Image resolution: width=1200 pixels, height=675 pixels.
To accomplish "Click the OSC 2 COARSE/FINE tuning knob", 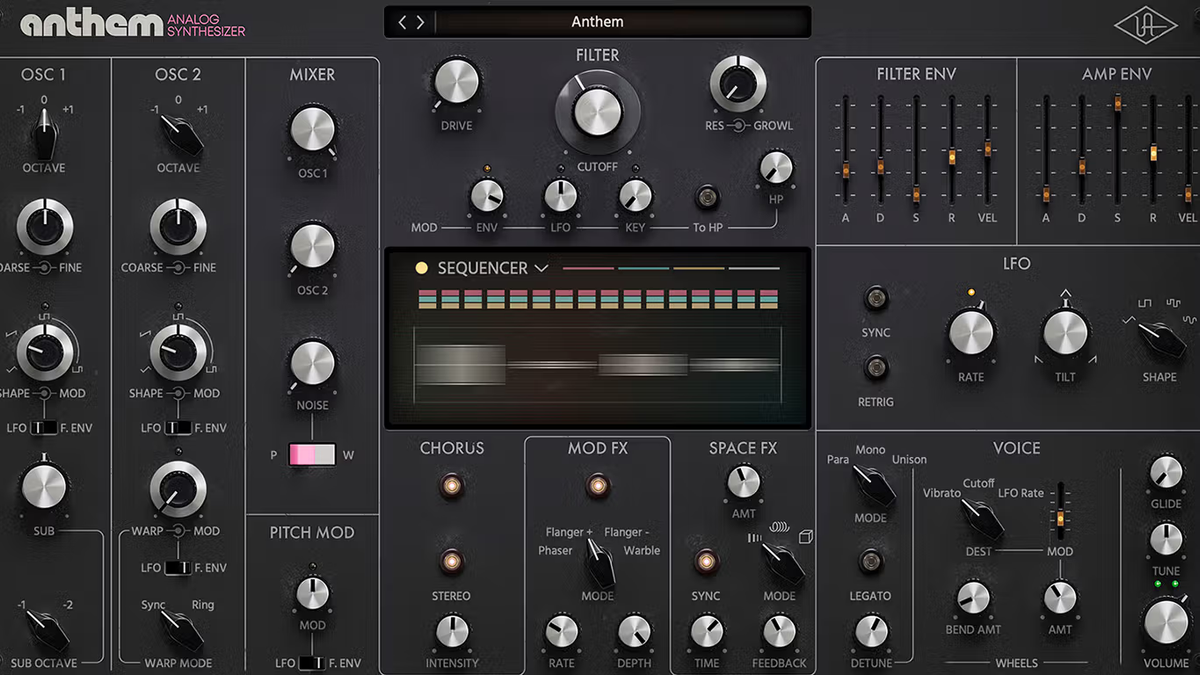I will point(178,228).
